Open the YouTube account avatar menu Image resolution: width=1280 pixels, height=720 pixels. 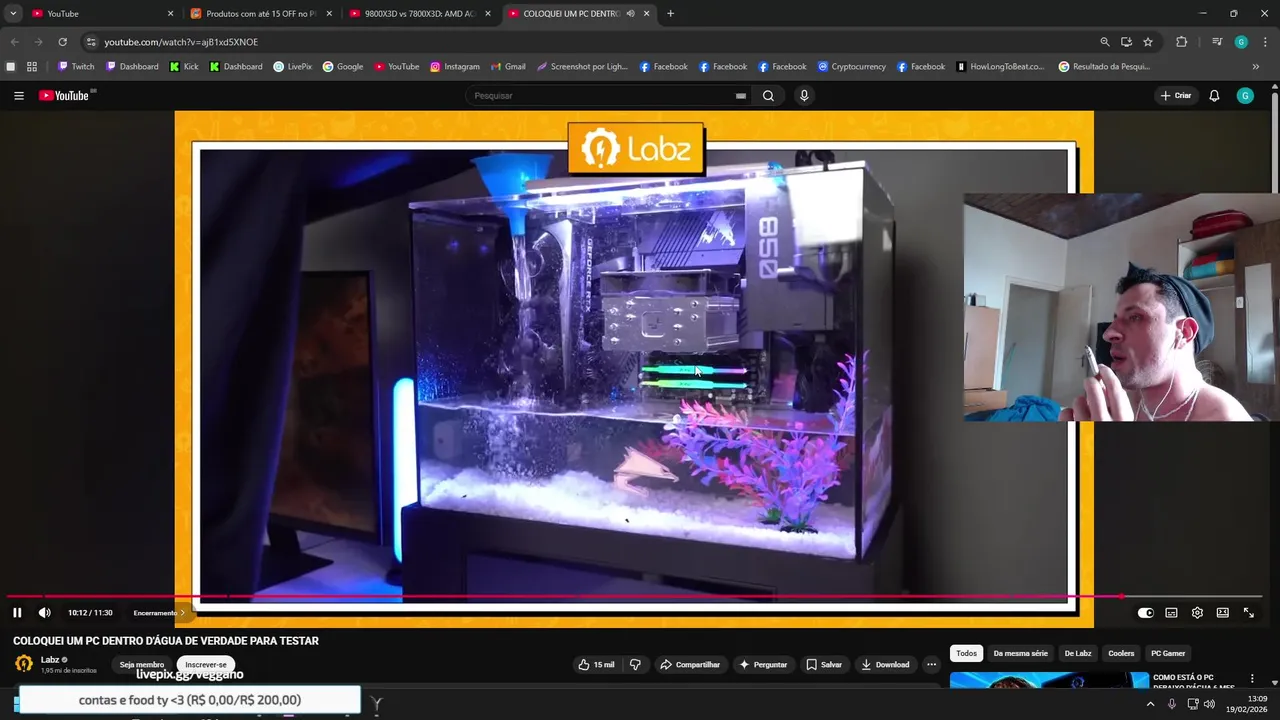[1245, 96]
